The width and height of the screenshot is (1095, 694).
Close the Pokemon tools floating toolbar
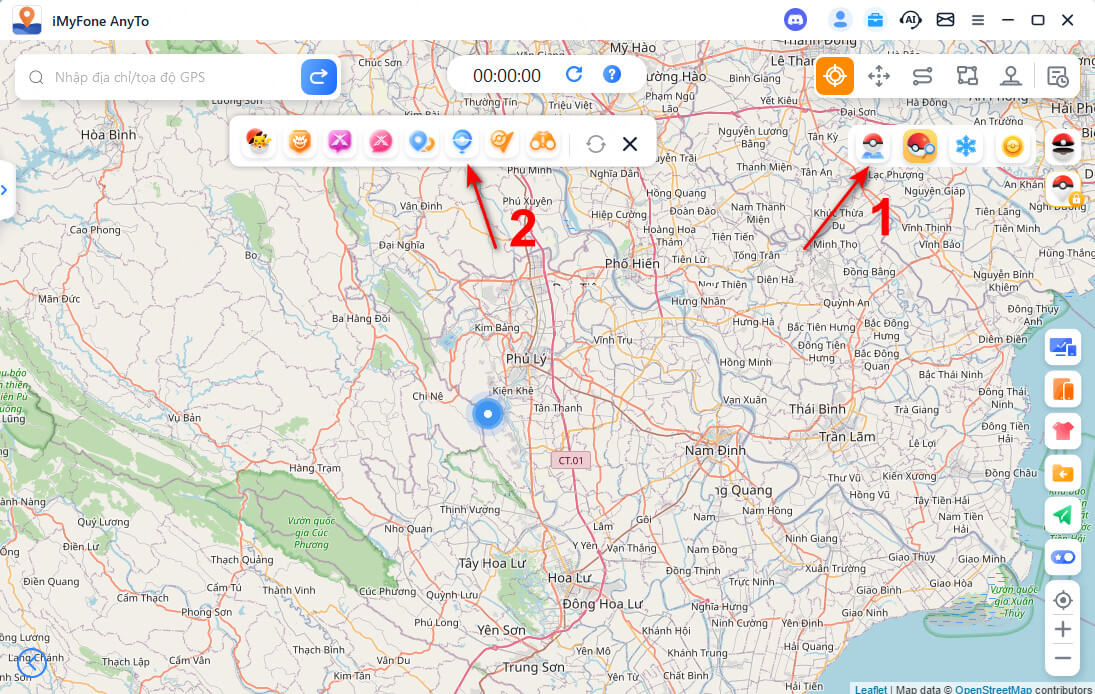pos(630,144)
